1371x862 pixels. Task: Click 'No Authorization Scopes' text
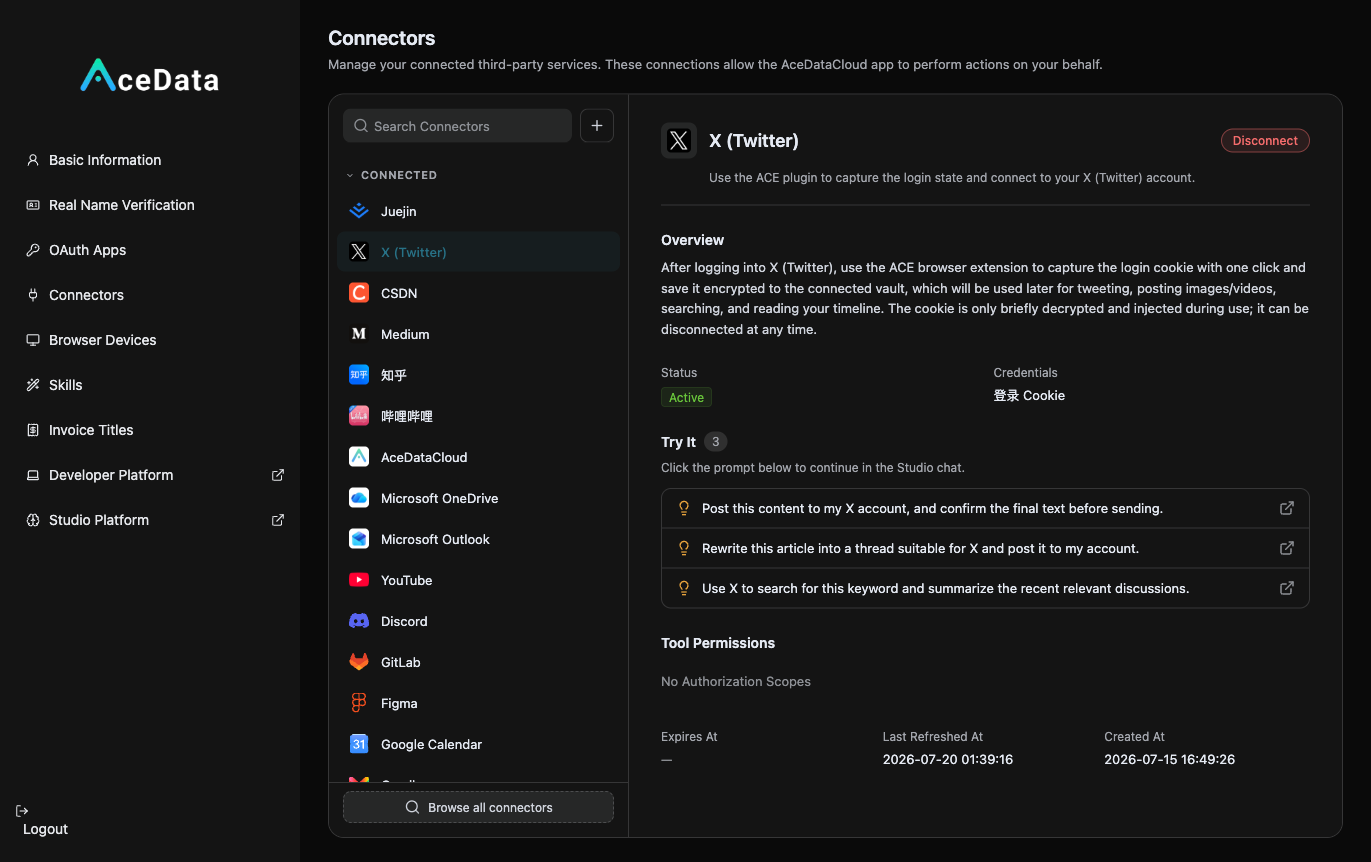click(736, 681)
